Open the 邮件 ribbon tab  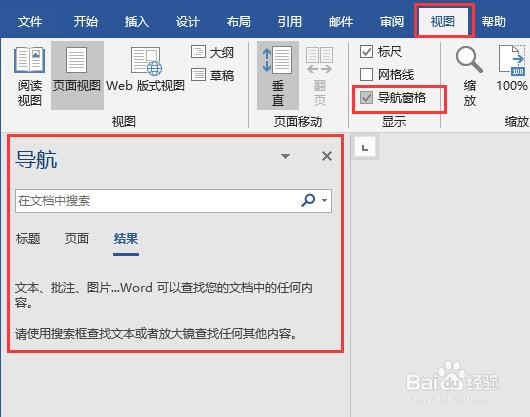[341, 22]
